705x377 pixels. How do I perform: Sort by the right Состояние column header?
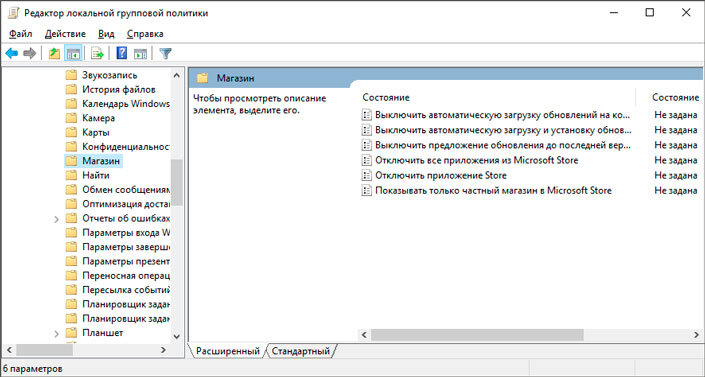675,98
